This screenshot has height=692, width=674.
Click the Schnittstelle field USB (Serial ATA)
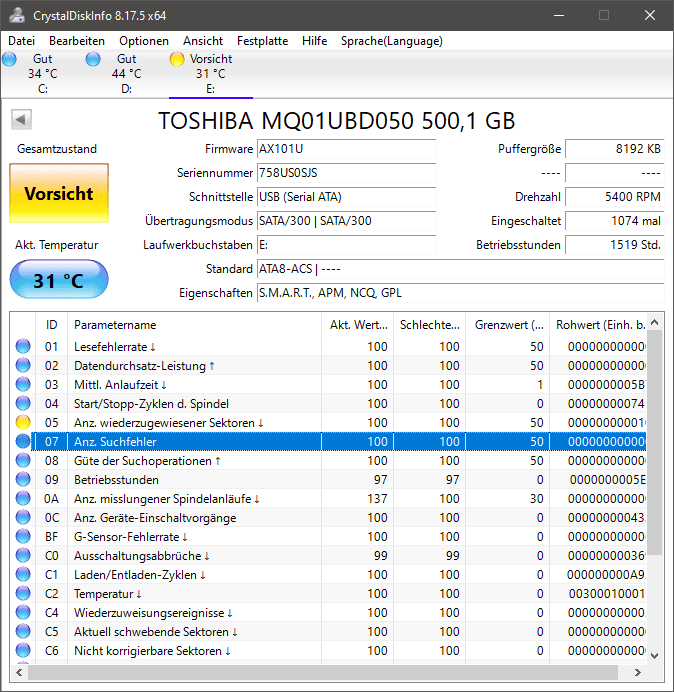point(346,197)
